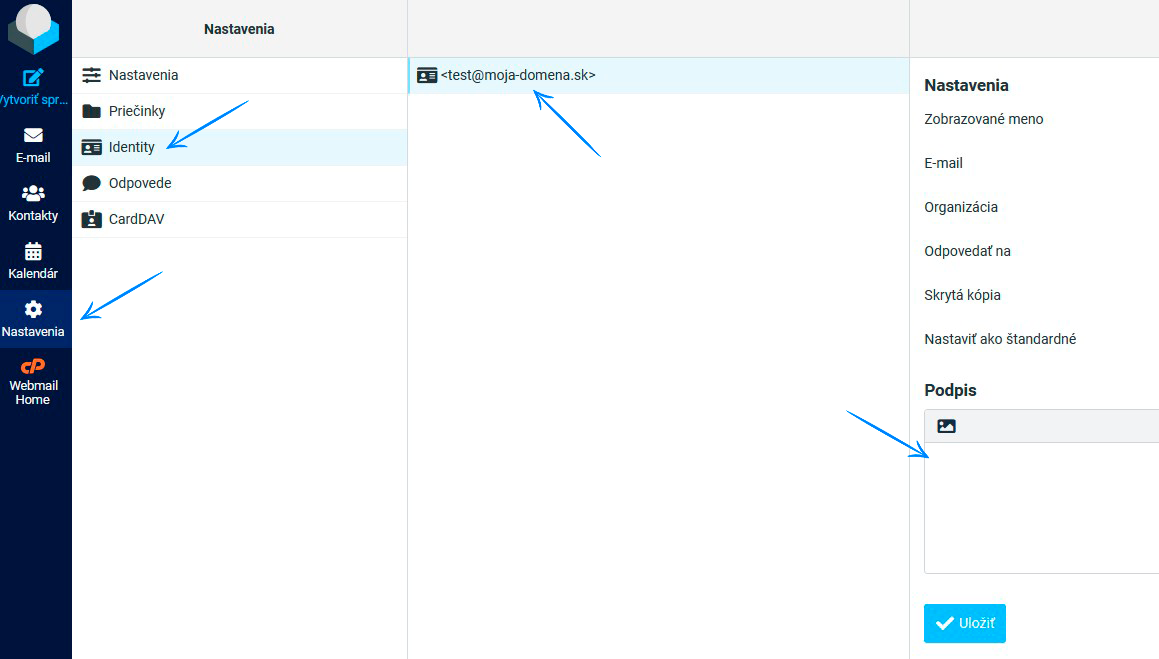Open Nastavenia preferences section

[x=143, y=75]
